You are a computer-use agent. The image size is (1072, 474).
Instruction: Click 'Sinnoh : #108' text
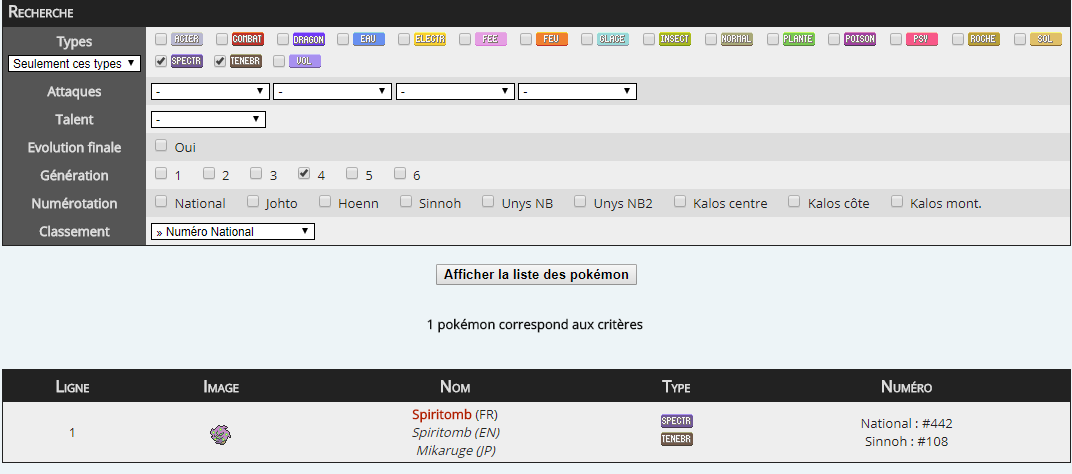click(907, 441)
